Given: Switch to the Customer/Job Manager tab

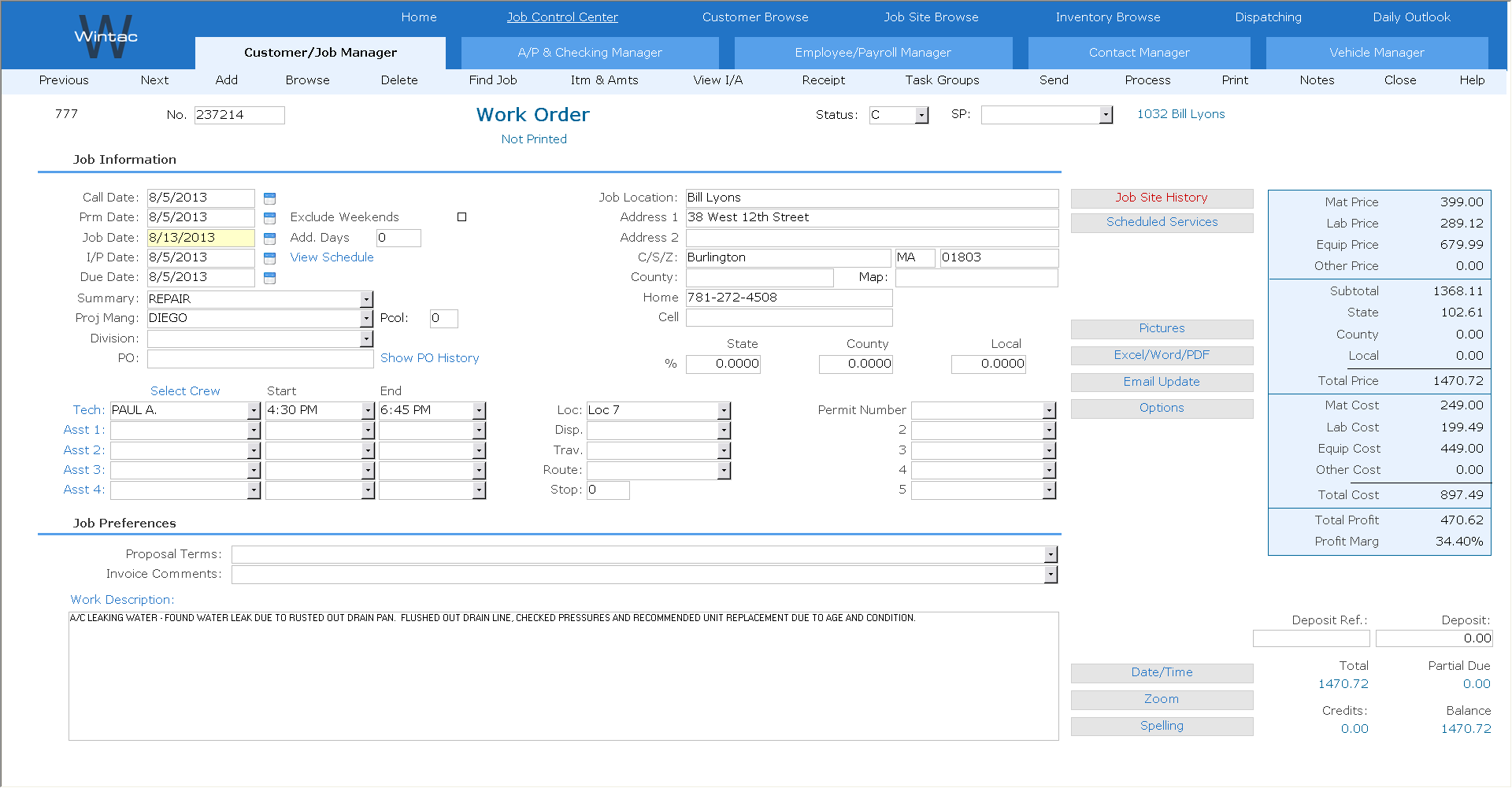Looking at the screenshot, I should click(321, 53).
